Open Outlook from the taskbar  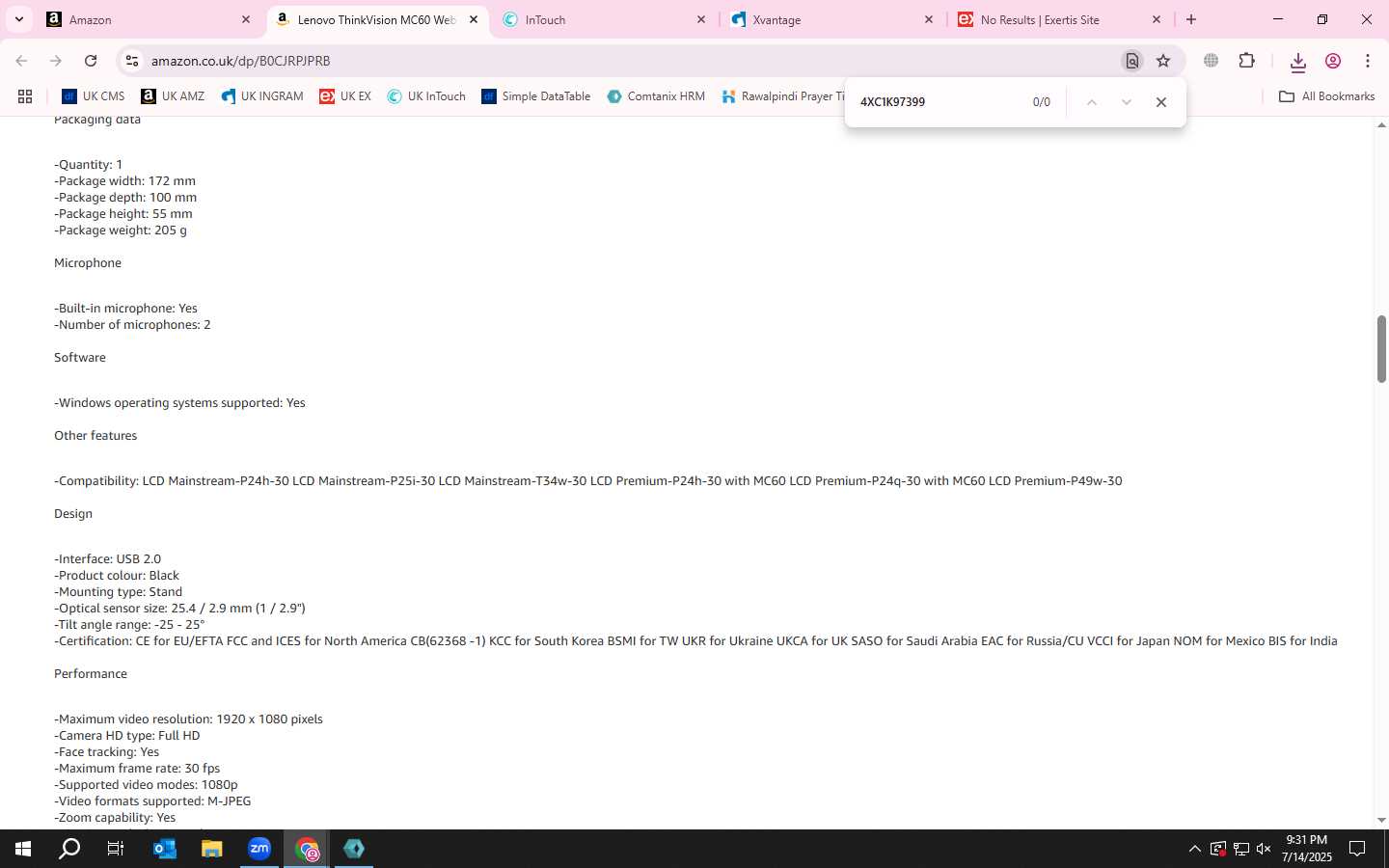(165, 849)
